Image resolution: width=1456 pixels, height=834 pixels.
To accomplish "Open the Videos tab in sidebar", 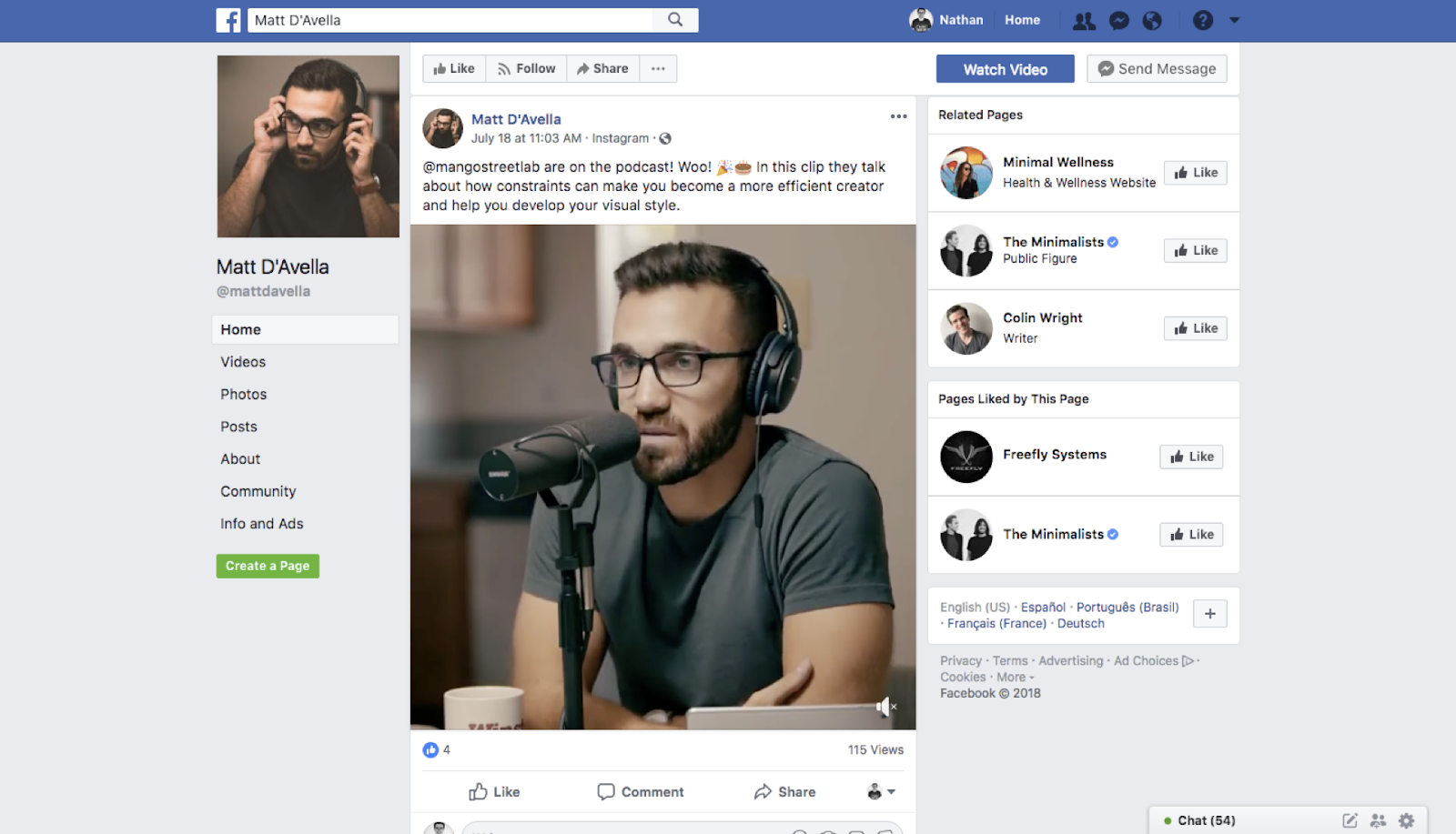I will click(243, 362).
